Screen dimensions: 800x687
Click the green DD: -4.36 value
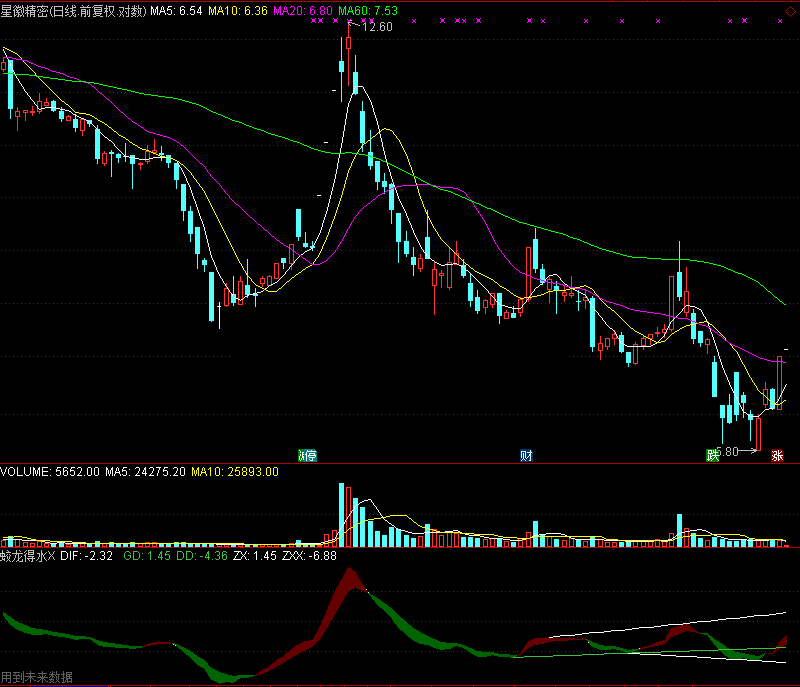click(202, 556)
